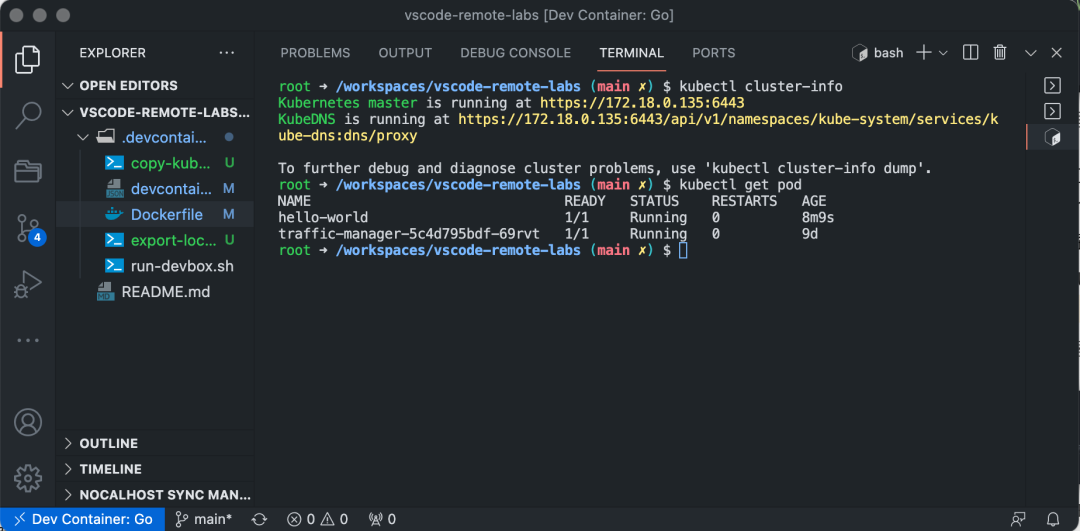Image resolution: width=1080 pixels, height=531 pixels.
Task: Collapse the .devcontainer folder
Action: 155,137
